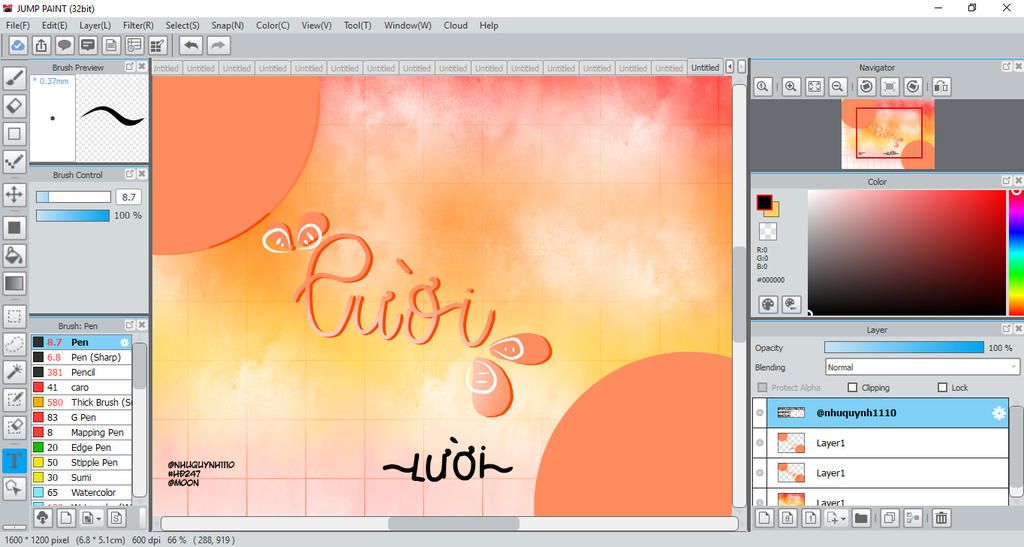
Task: Select the Fill rectangle tool
Action: click(14, 228)
